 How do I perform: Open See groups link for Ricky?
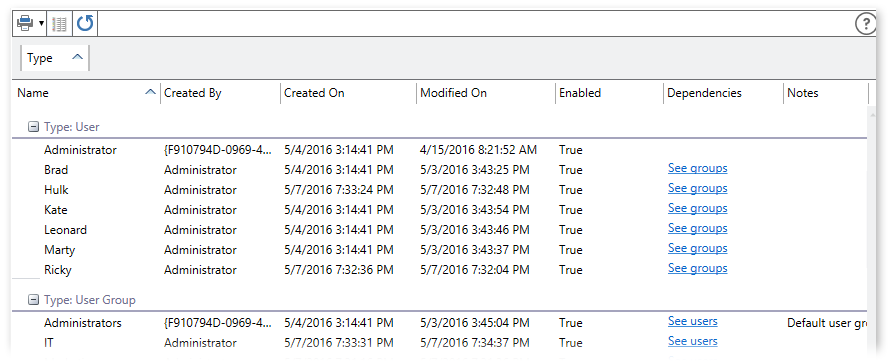[x=697, y=268]
